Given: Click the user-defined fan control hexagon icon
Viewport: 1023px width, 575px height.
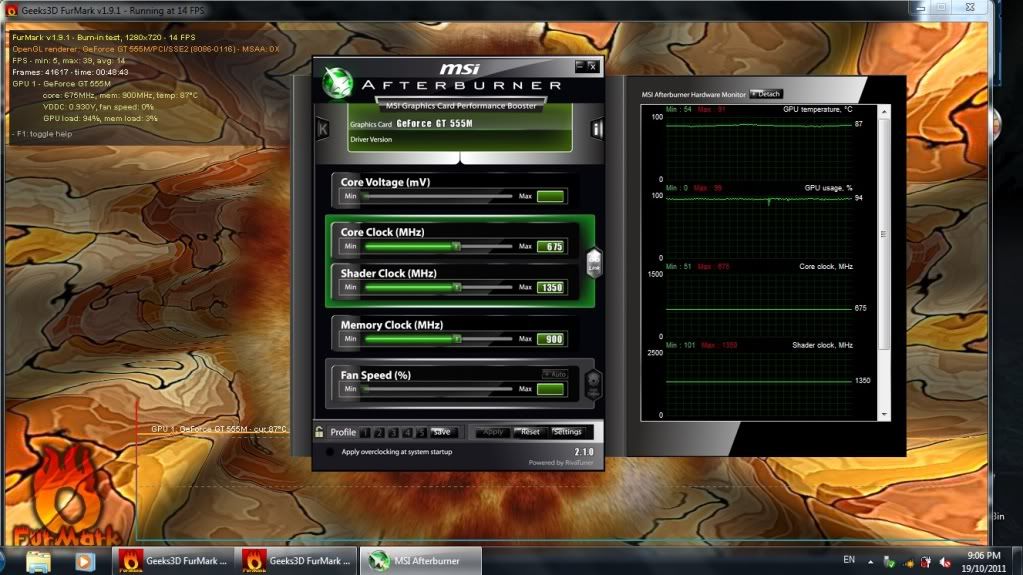Looking at the screenshot, I should coord(593,381).
